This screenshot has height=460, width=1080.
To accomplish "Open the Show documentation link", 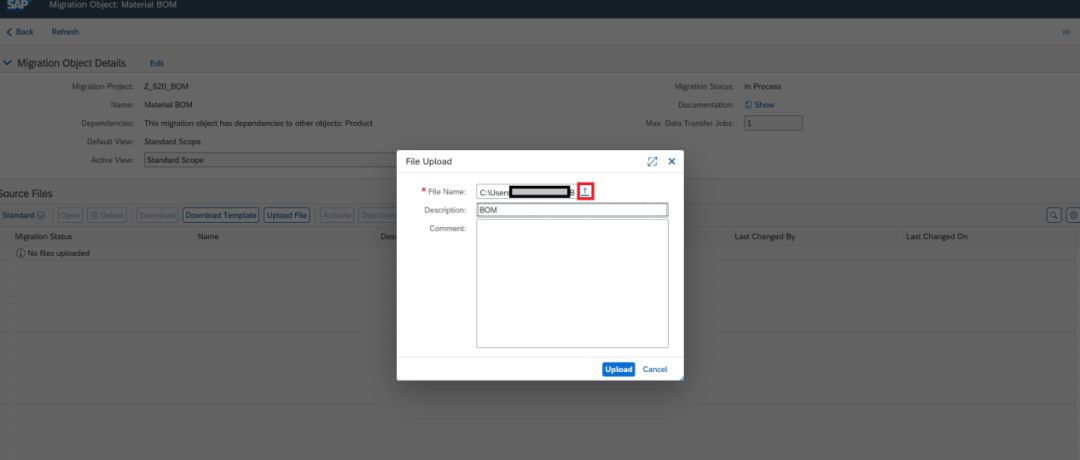I will [x=760, y=105].
